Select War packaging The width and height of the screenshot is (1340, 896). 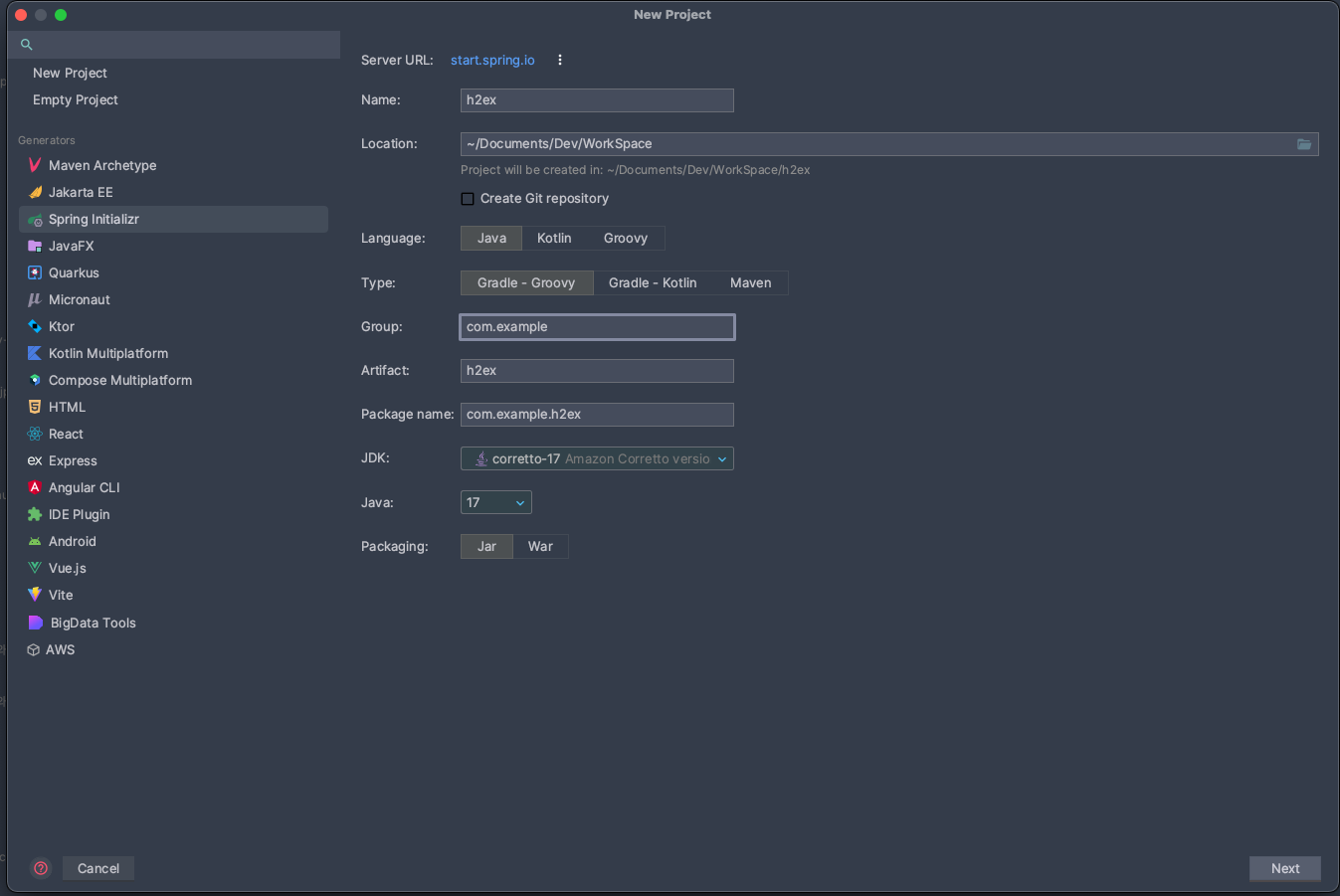click(540, 547)
